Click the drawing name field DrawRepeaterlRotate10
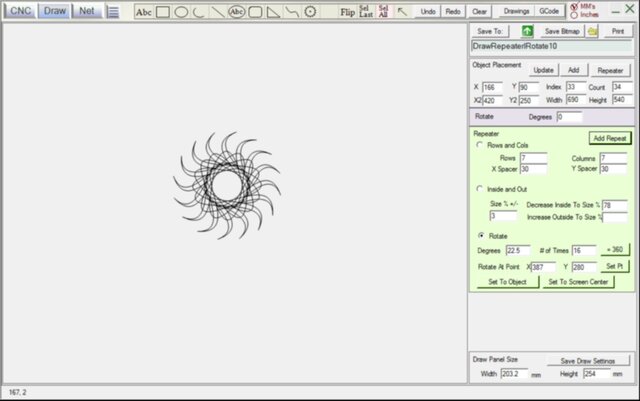640x401 pixels. click(551, 47)
